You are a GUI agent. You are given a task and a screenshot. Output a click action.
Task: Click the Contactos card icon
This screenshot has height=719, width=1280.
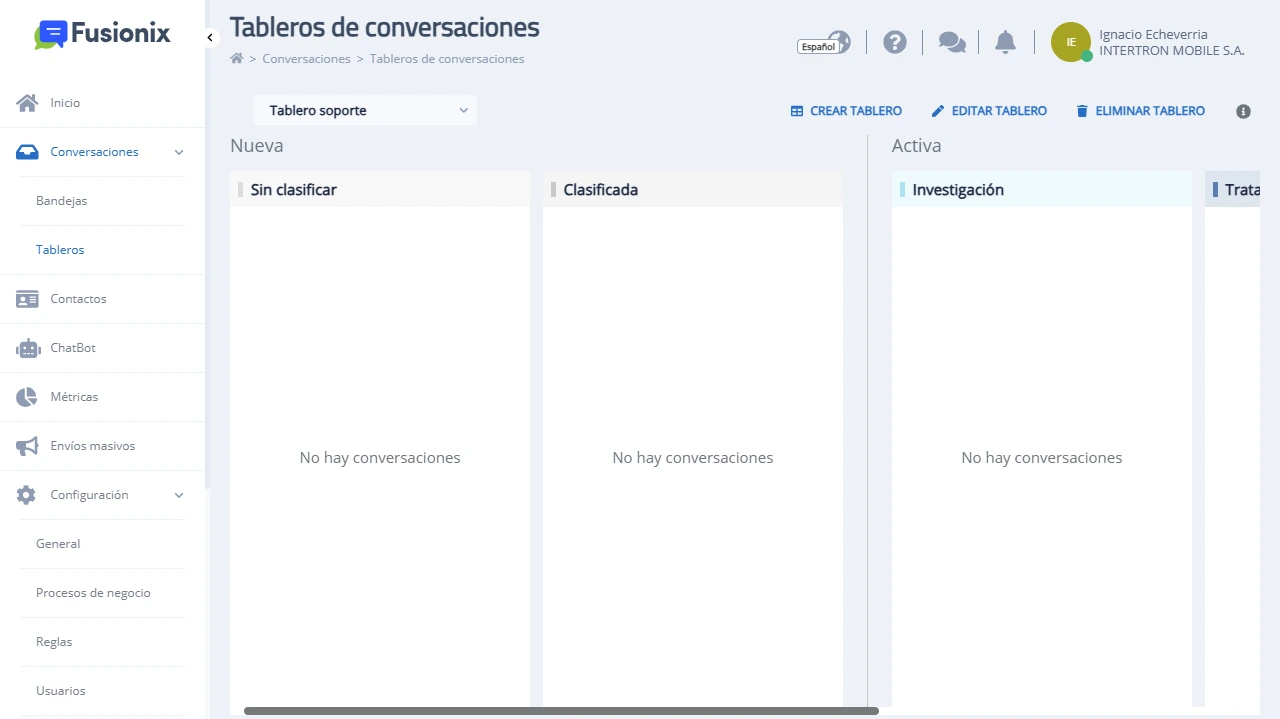27,299
